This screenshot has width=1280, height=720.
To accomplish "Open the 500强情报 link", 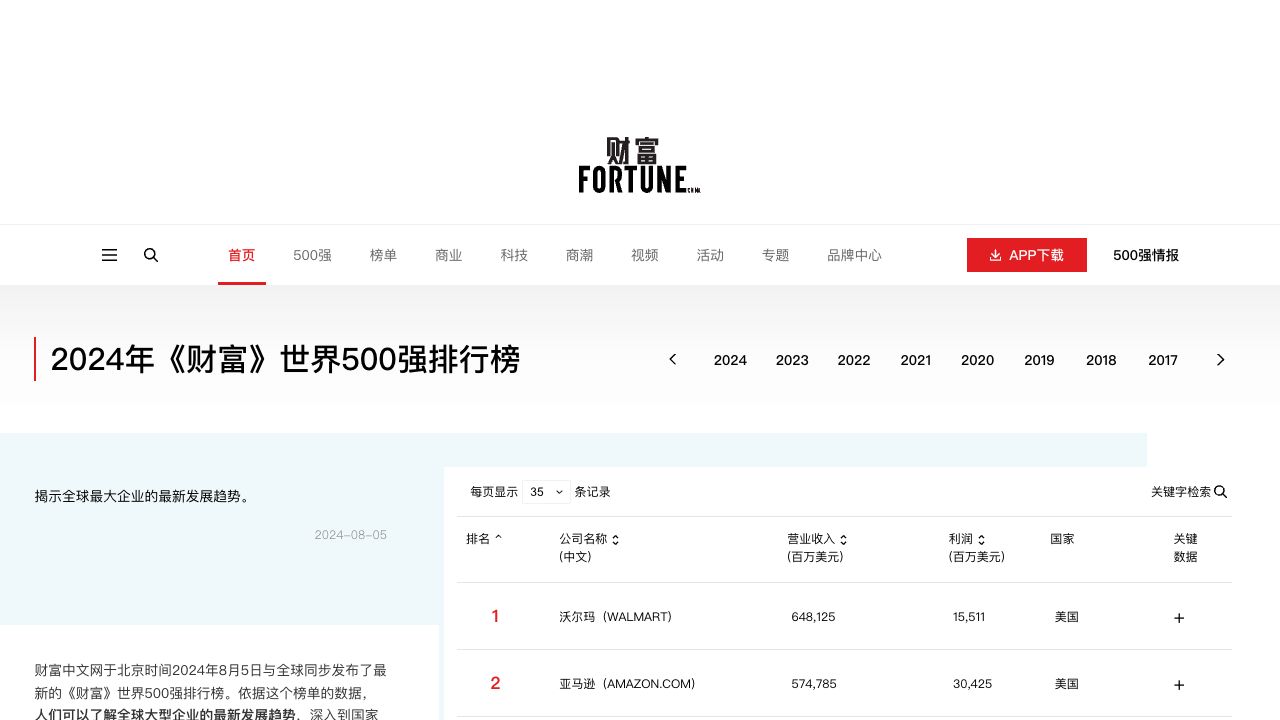I will 1145,255.
